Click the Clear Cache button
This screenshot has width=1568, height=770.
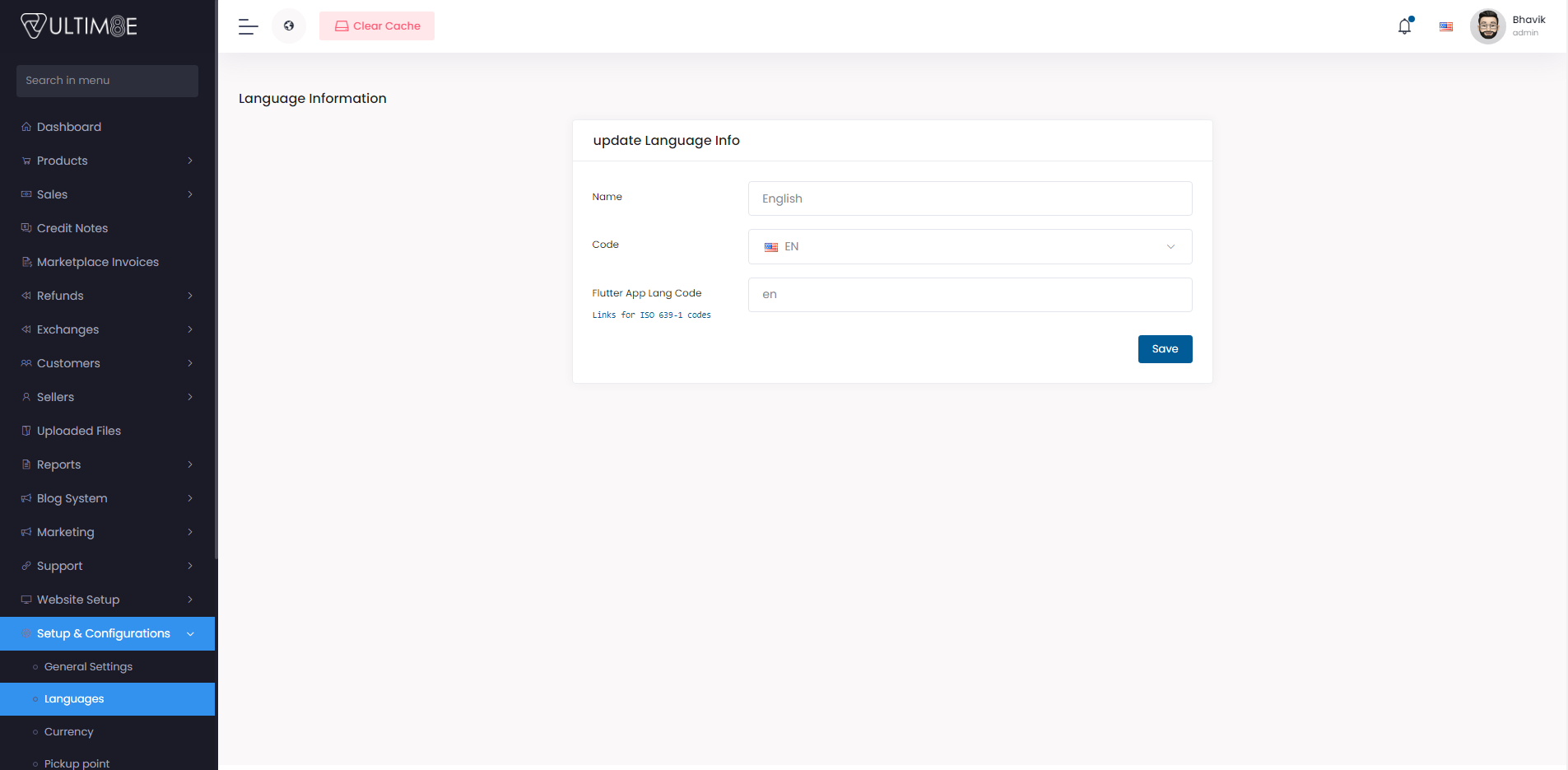[x=377, y=26]
